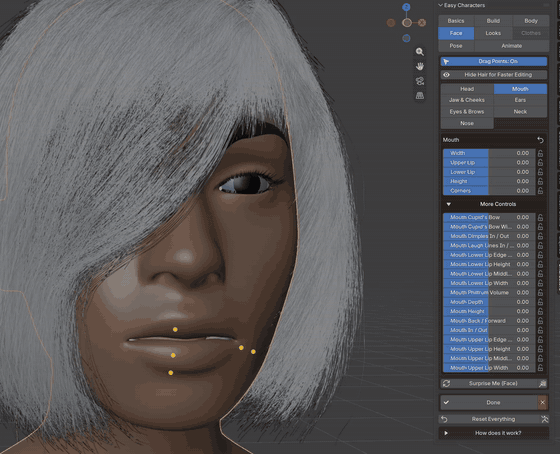
Task: Toggle lock for Width slider
Action: coord(540,153)
